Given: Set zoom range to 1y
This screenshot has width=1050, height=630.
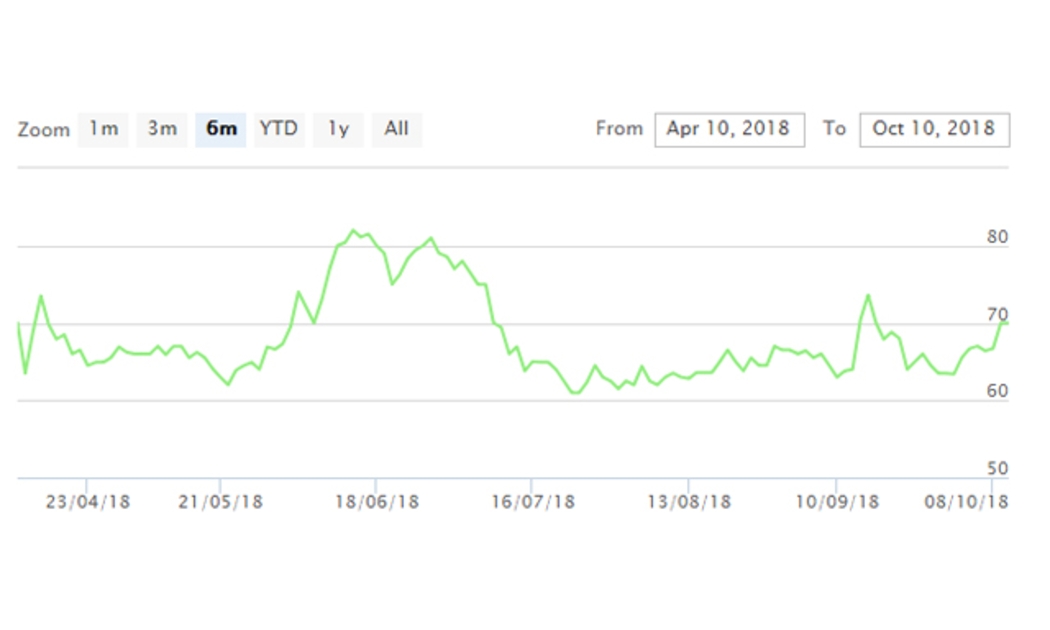Looking at the screenshot, I should point(338,129).
